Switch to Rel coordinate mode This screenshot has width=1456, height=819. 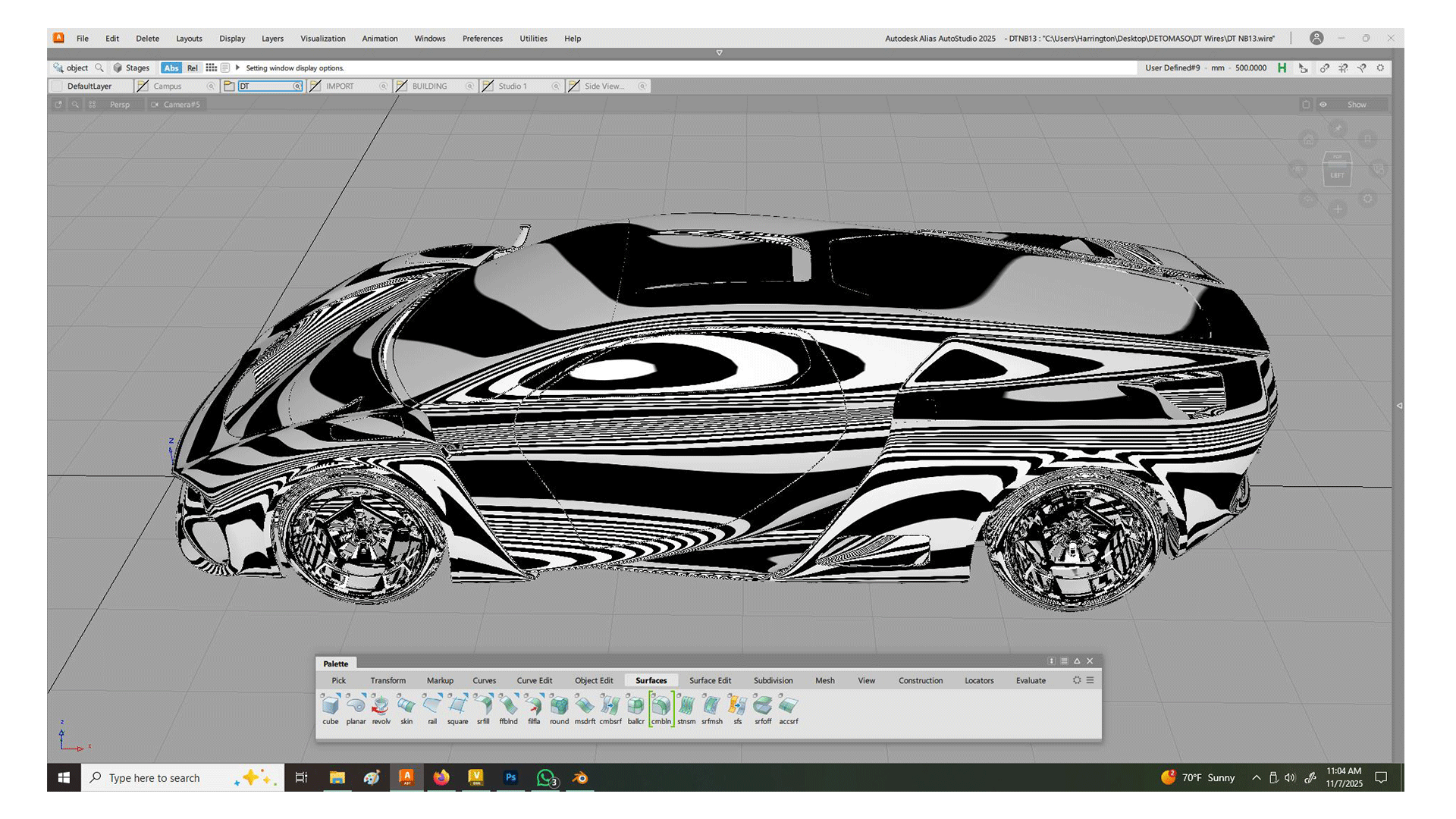[x=193, y=68]
